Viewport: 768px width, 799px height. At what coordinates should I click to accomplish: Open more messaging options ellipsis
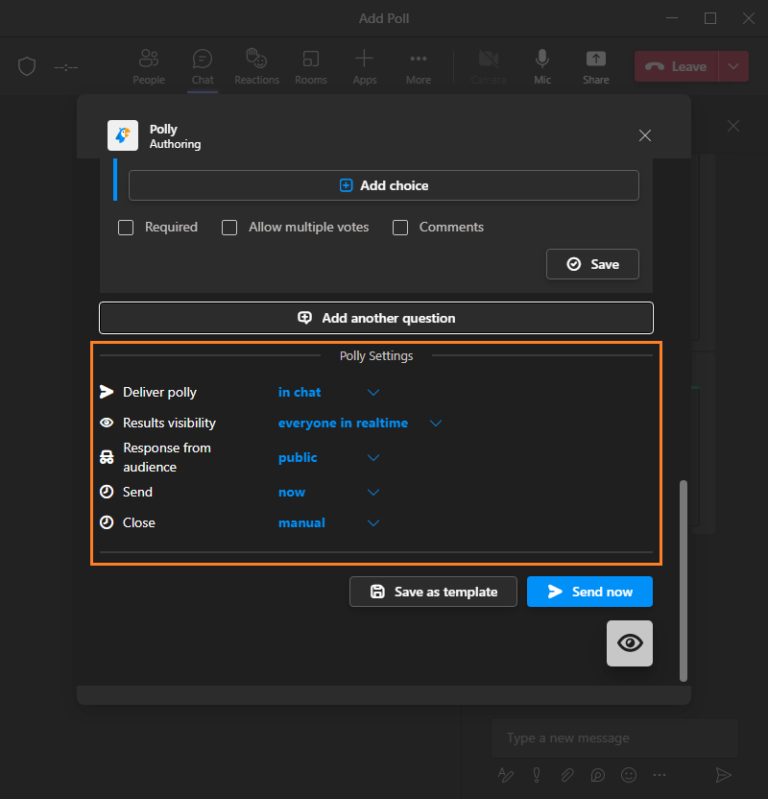[x=659, y=775]
